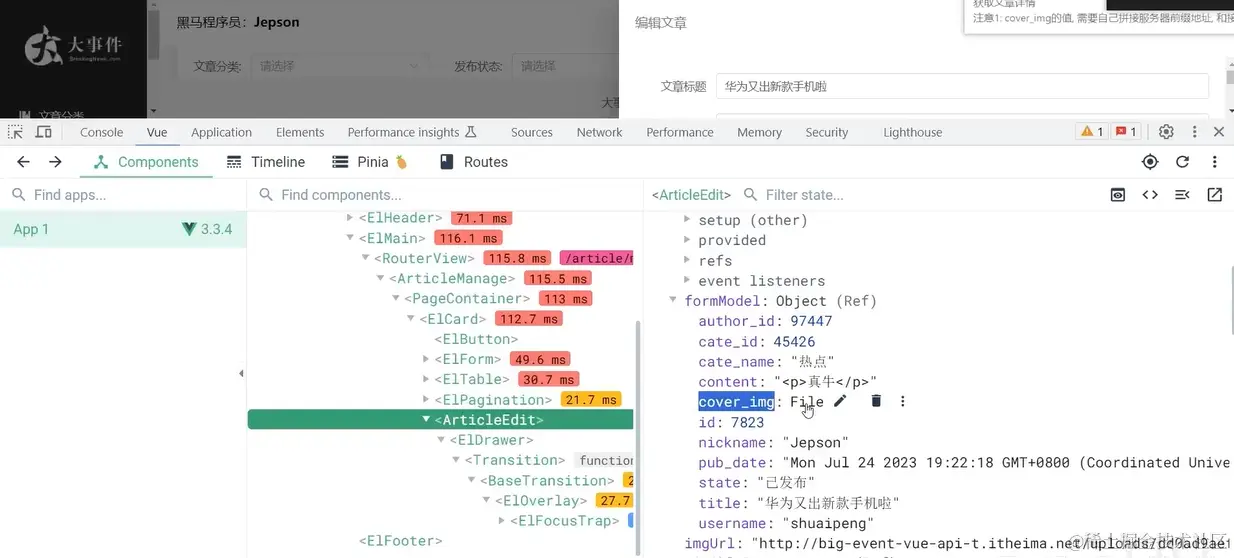Viewport: 1234px width, 558px height.
Task: Open the Timeline tab in Vue devtools
Action: [266, 162]
